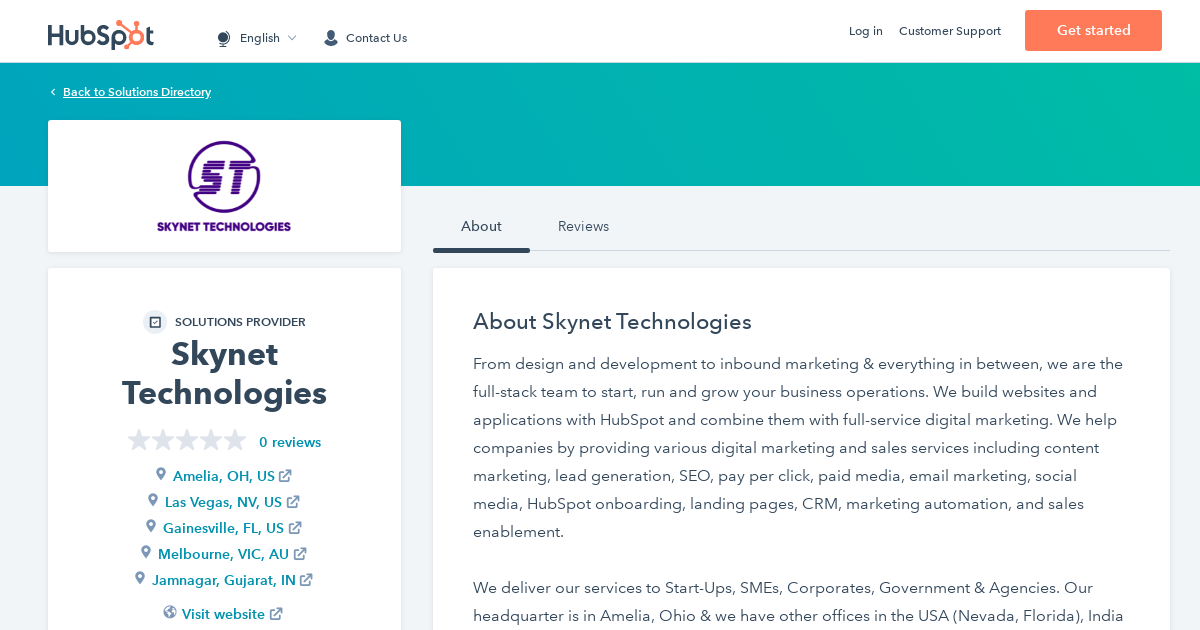Click the Solutions Provider checkmark badge icon
Screen dimensions: 1200x630
[x=155, y=322]
